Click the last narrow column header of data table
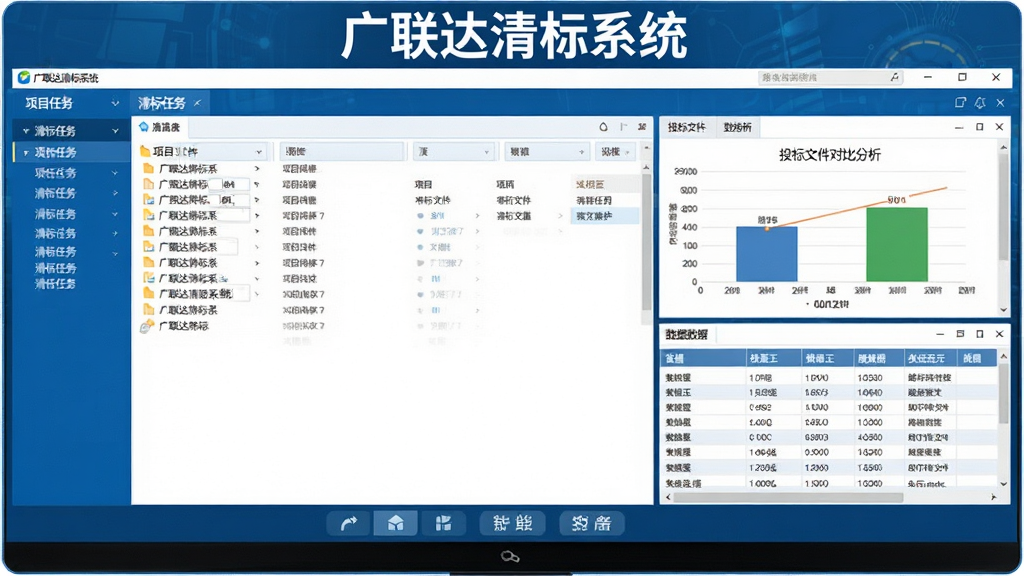1024x576 pixels. 976,359
